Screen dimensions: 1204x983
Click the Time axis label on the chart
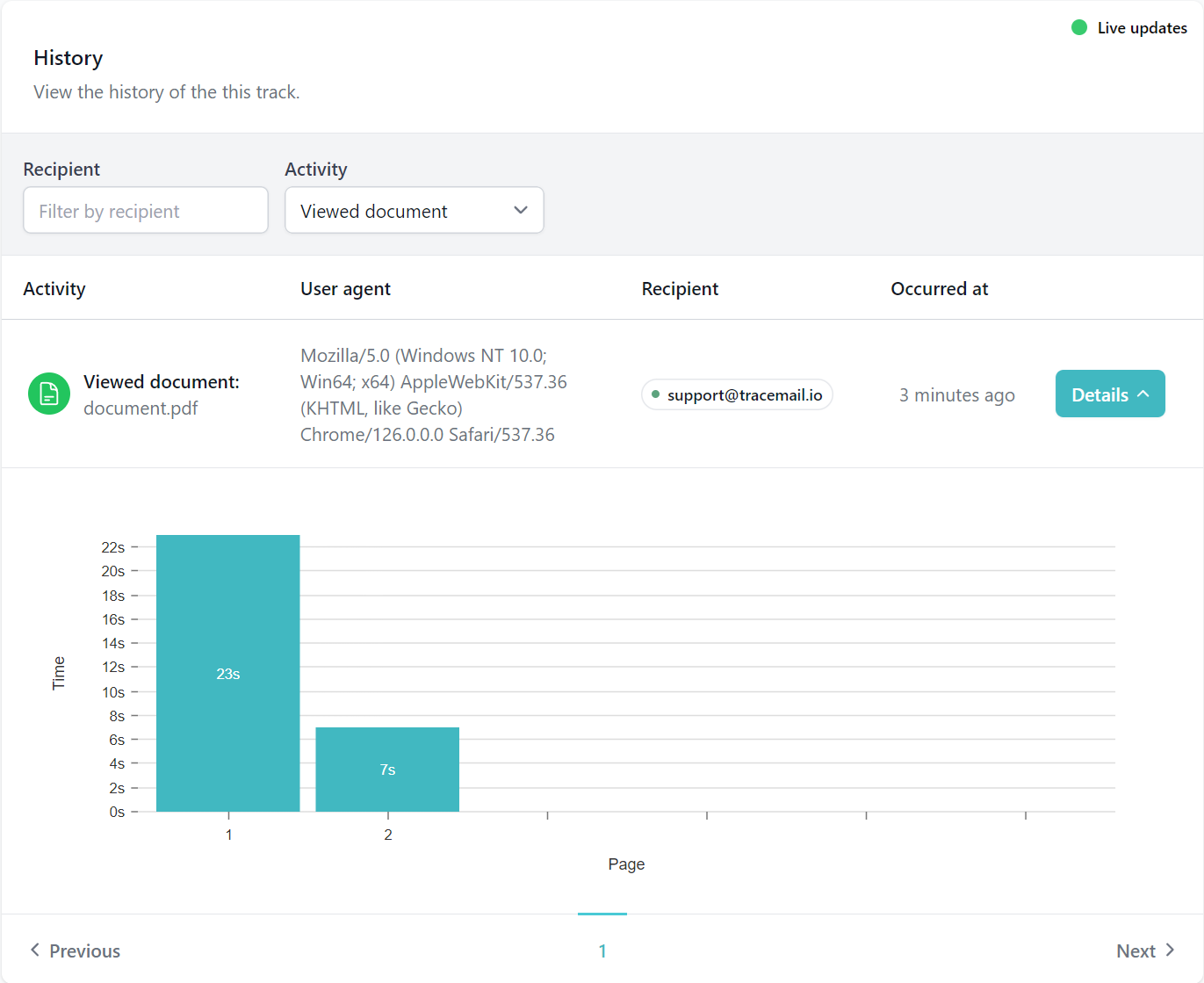click(59, 673)
